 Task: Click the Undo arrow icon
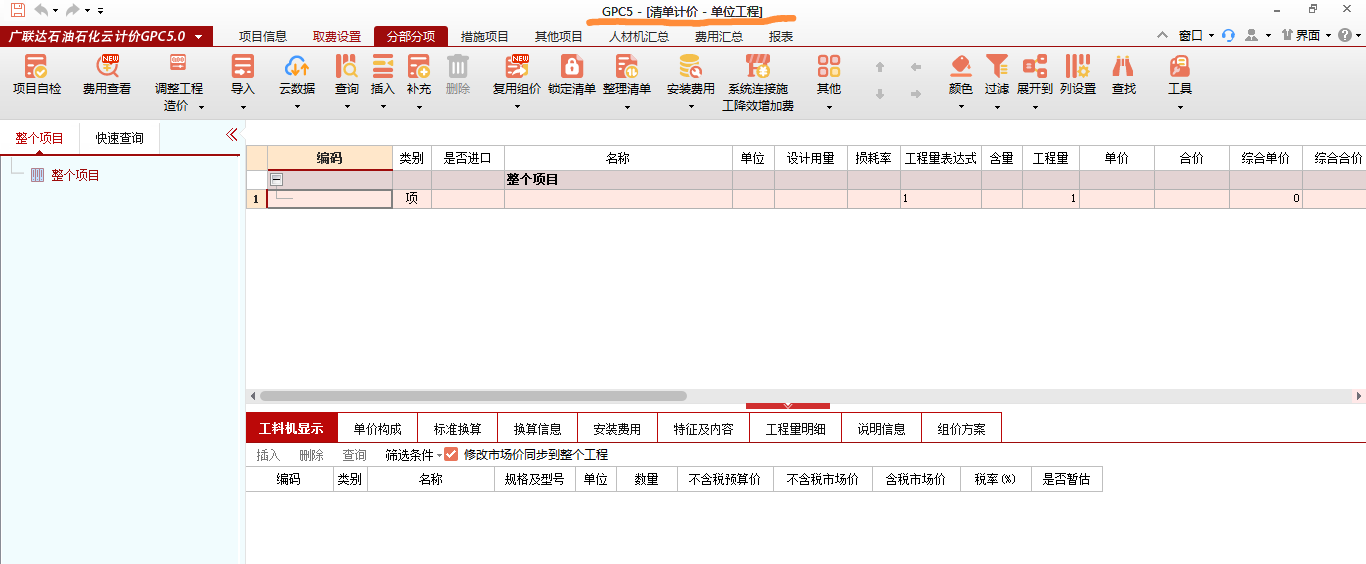pyautogui.click(x=41, y=10)
